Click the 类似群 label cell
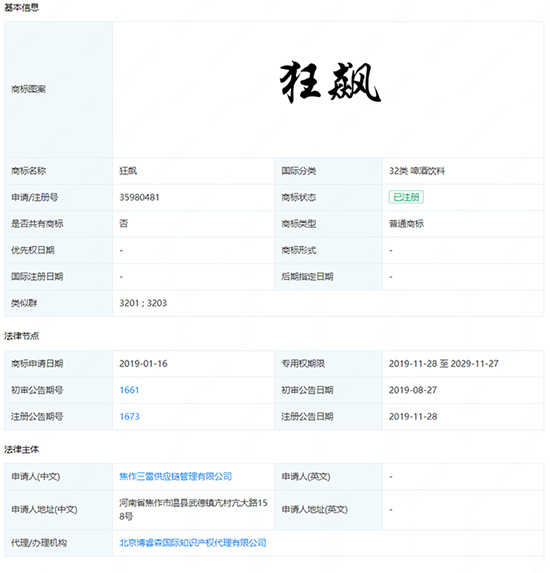The height and width of the screenshot is (573, 550). tap(58, 303)
